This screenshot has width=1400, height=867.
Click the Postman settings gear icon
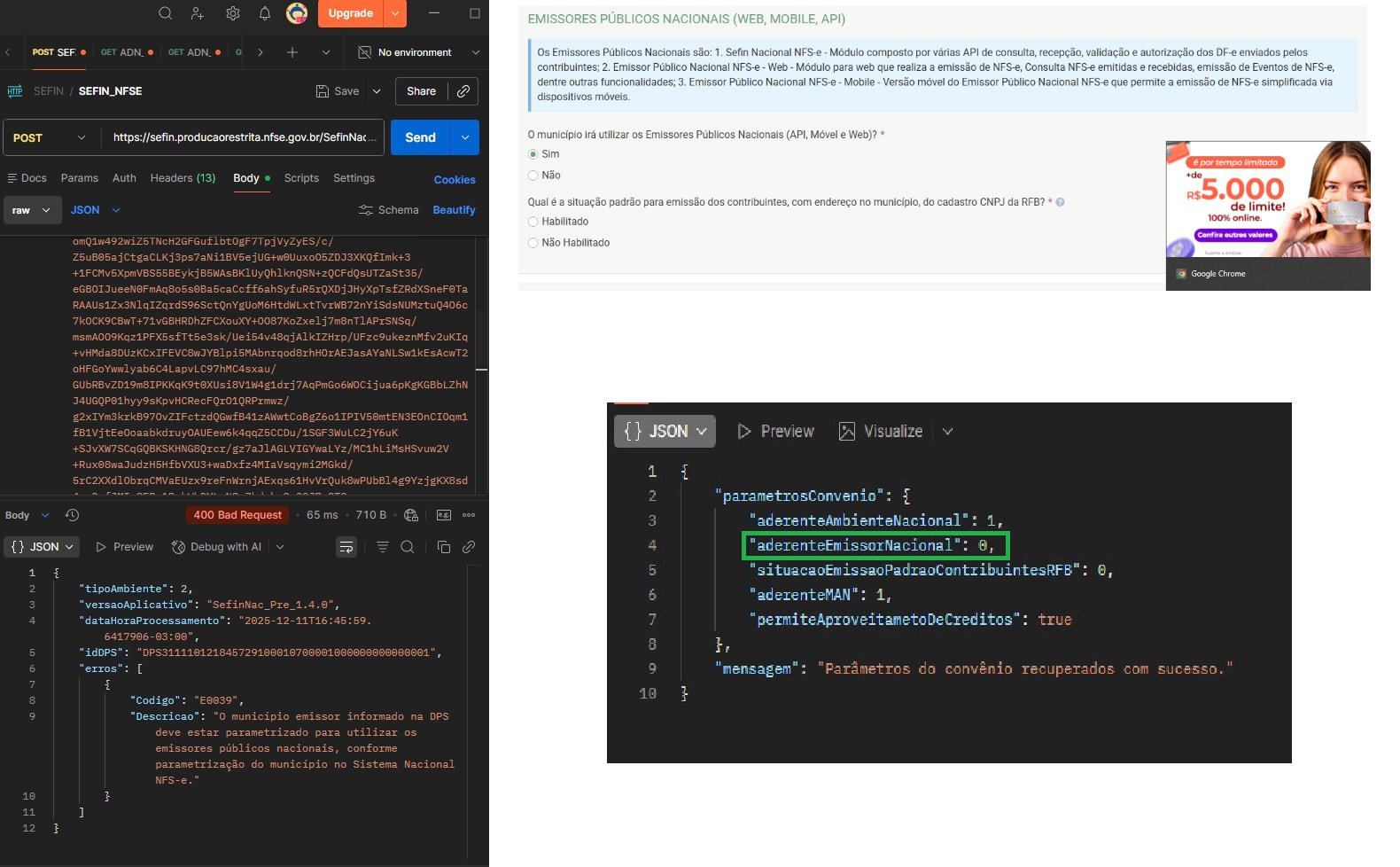[x=233, y=13]
